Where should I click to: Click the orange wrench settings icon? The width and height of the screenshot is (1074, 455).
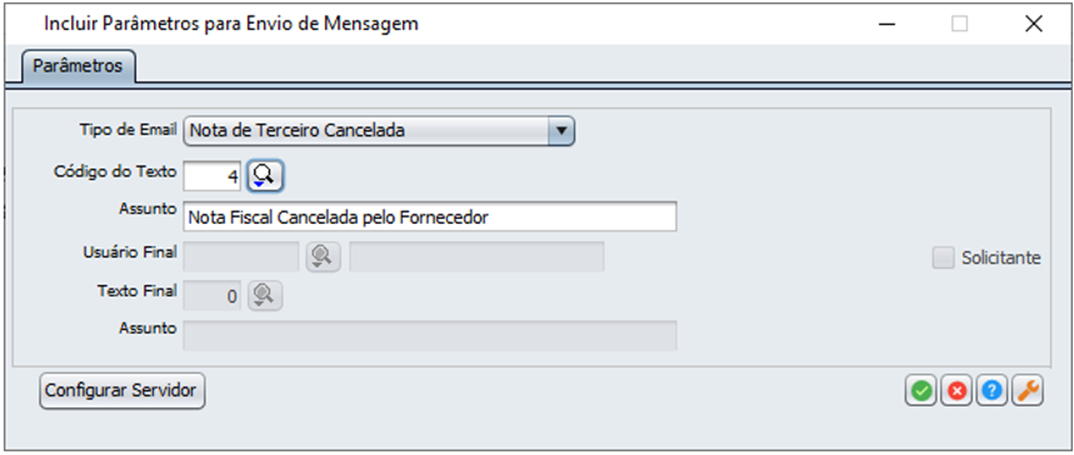pos(1027,391)
